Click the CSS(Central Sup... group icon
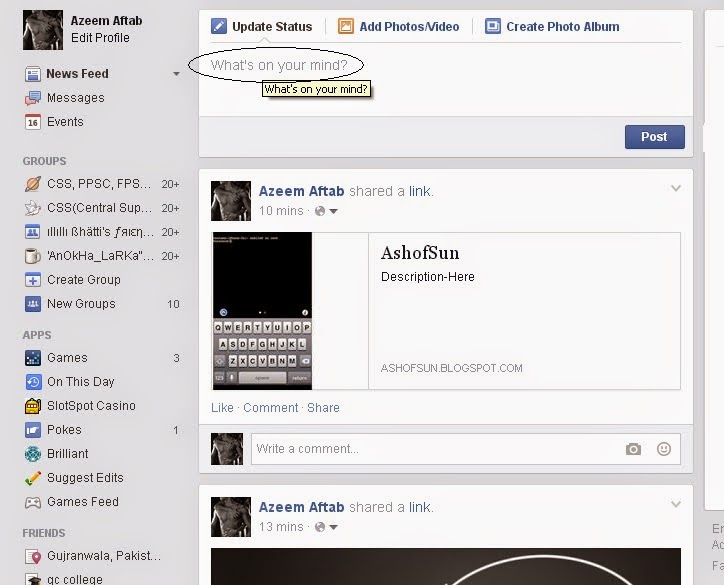This screenshot has width=724, height=585. [x=33, y=208]
